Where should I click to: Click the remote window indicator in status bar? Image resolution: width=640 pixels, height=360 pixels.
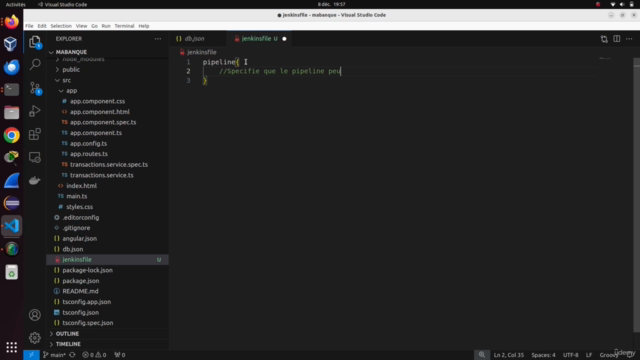(31, 355)
